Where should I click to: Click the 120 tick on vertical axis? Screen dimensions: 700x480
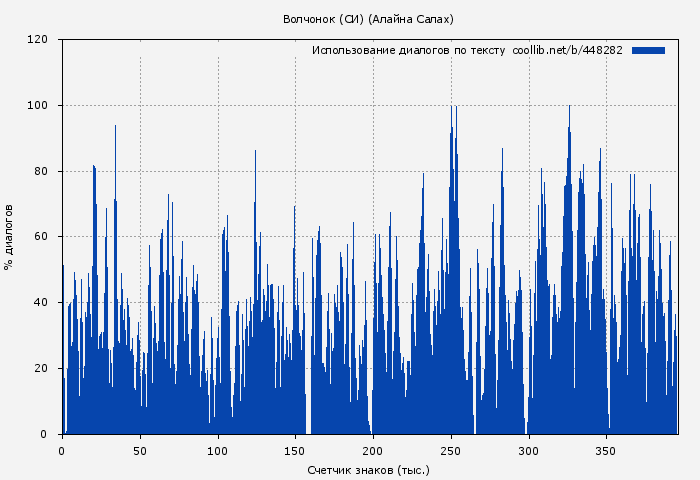38,40
